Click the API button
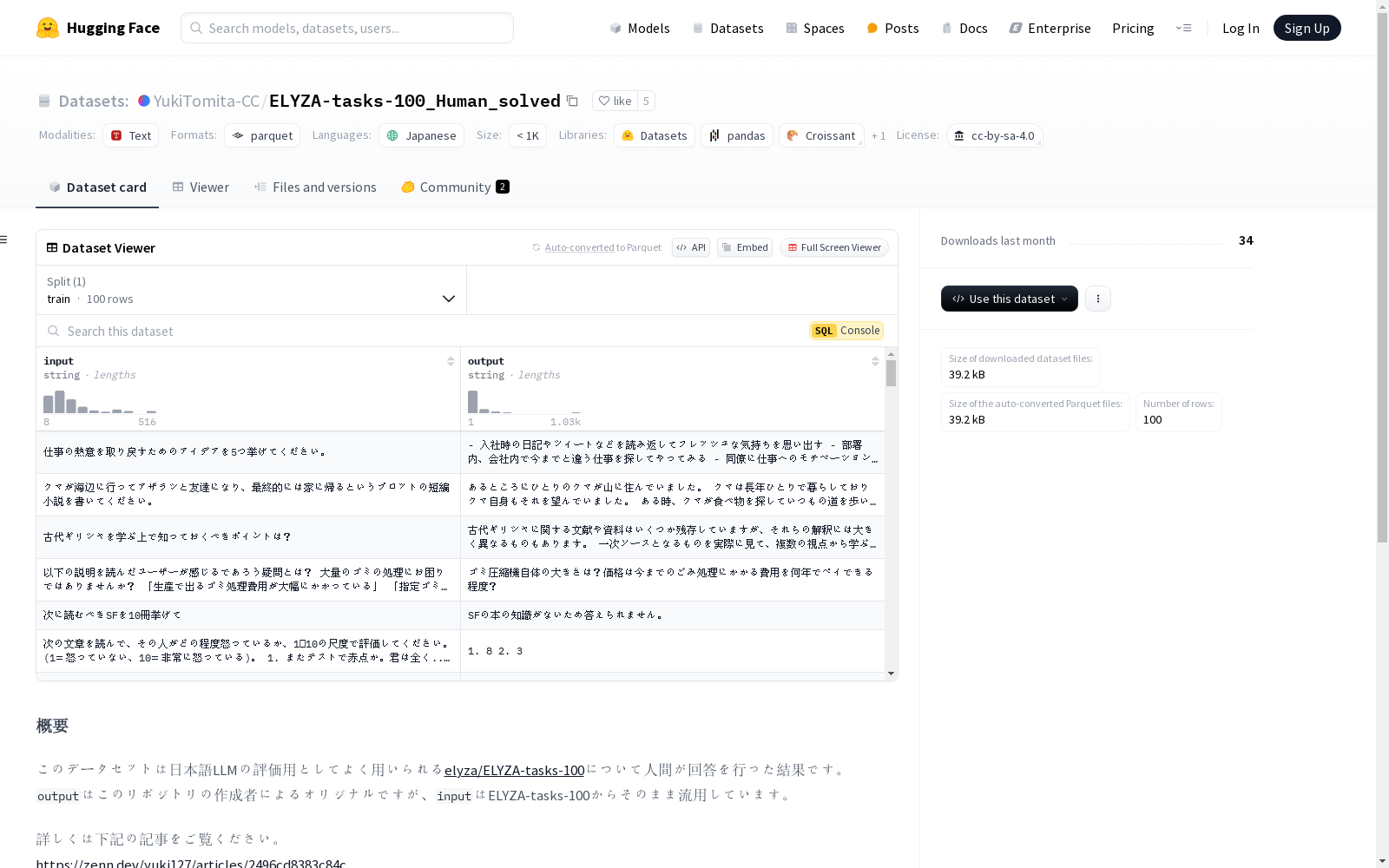Image resolution: width=1389 pixels, height=868 pixels. coord(691,247)
